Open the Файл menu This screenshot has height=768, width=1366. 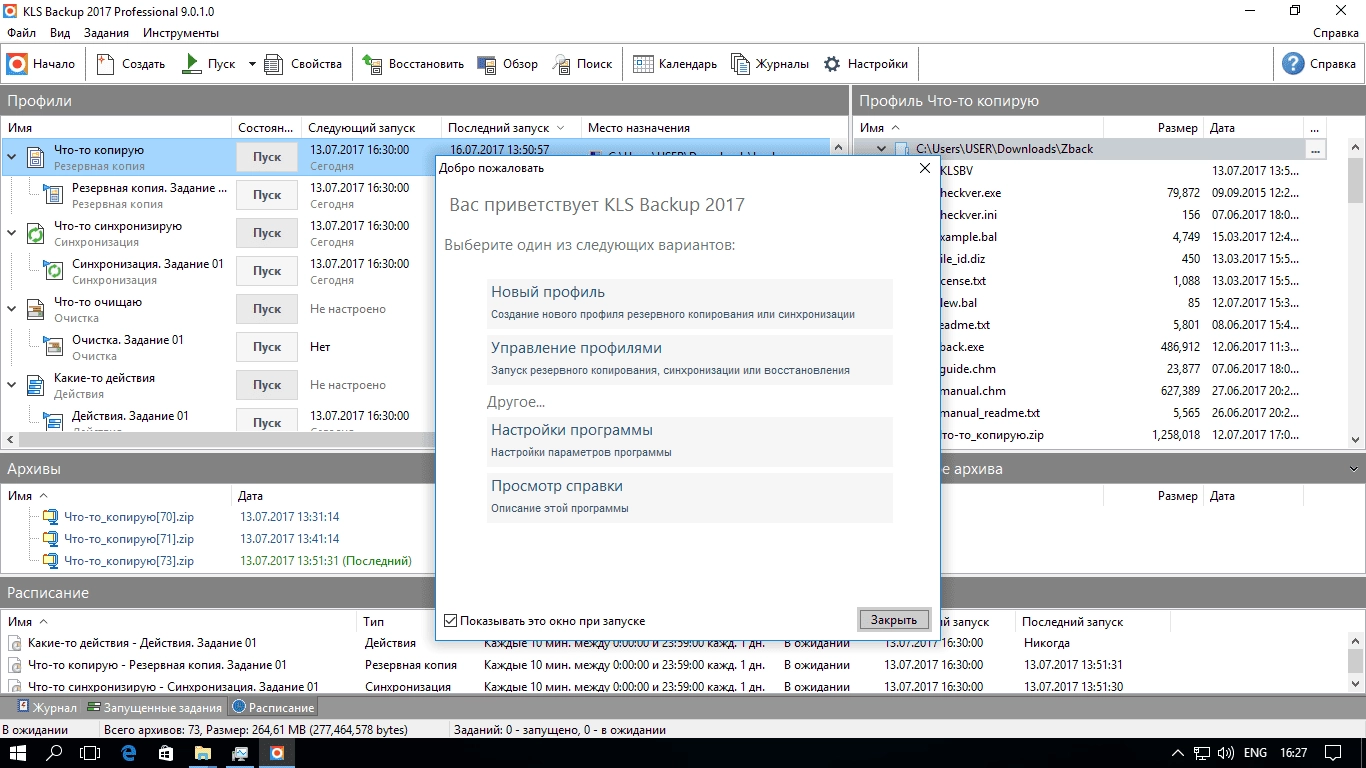tap(21, 33)
